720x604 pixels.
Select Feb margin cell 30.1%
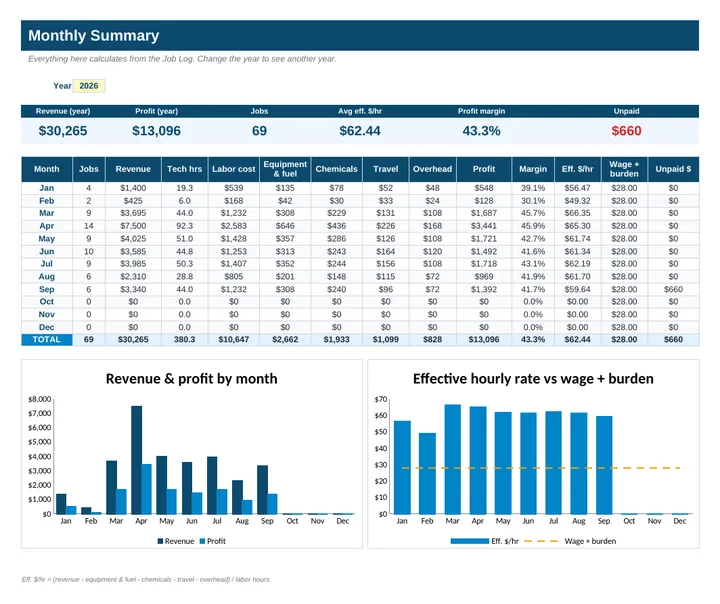pyautogui.click(x=533, y=201)
